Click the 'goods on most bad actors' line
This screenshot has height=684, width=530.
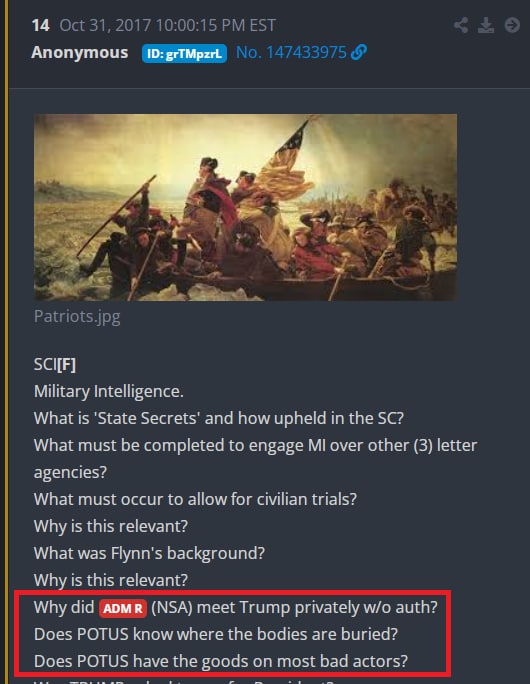221,661
